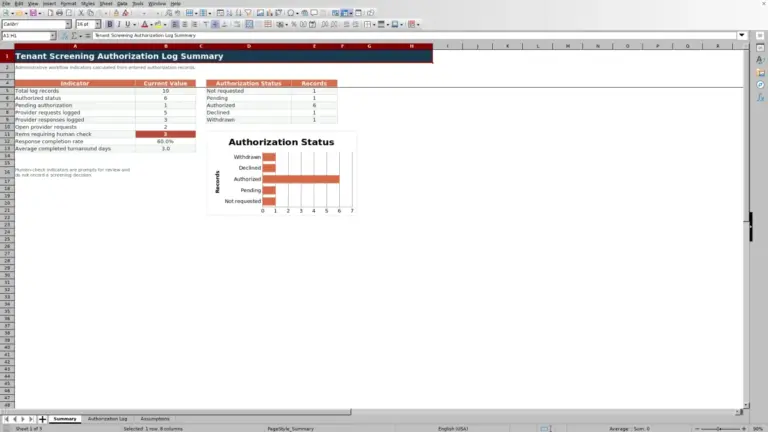Open the Underline style dropdown arrow

click(x=134, y=24)
